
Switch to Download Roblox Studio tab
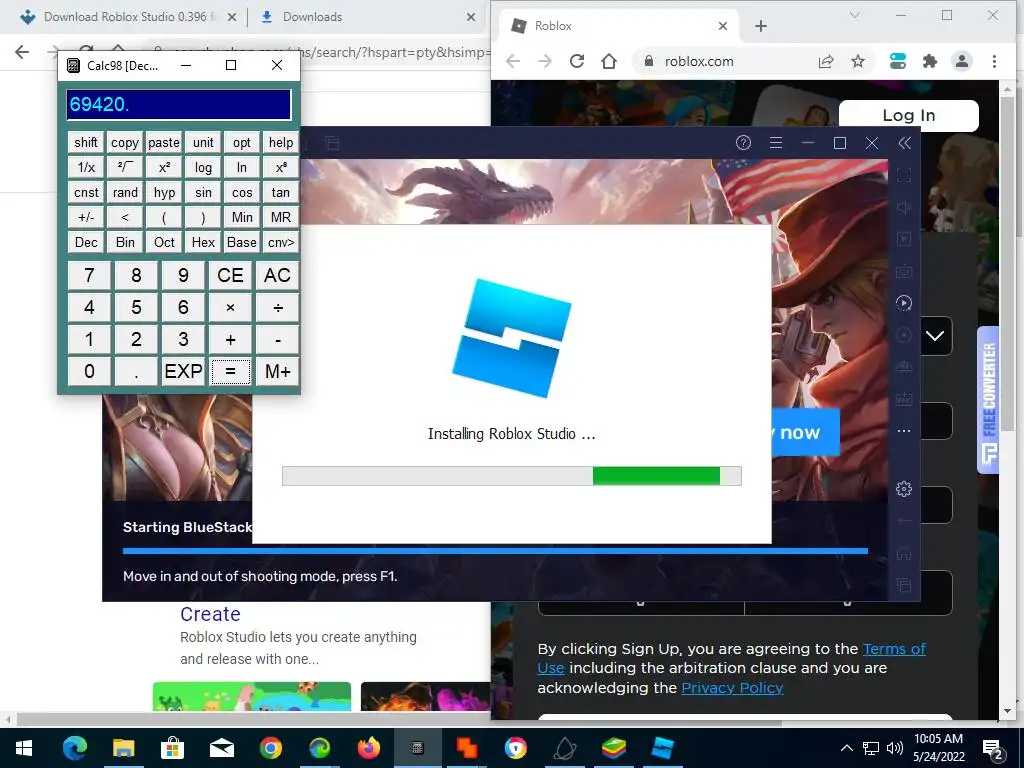pos(128,17)
